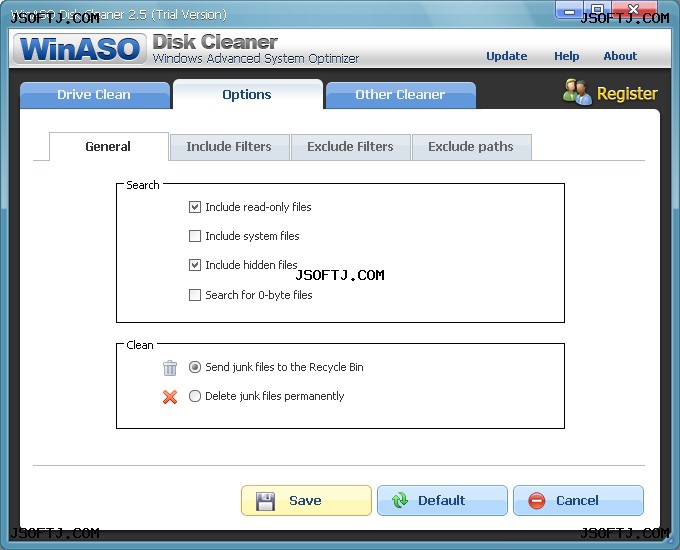Viewport: 680px width, 550px height.
Task: Click the Register link text
Action: (x=627, y=93)
